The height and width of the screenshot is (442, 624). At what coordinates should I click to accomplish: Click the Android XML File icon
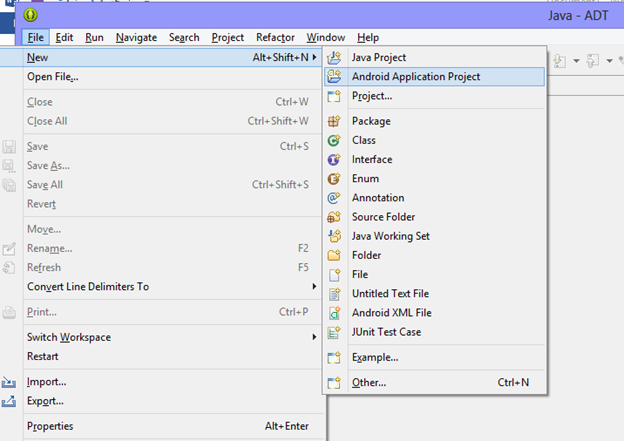(x=334, y=313)
